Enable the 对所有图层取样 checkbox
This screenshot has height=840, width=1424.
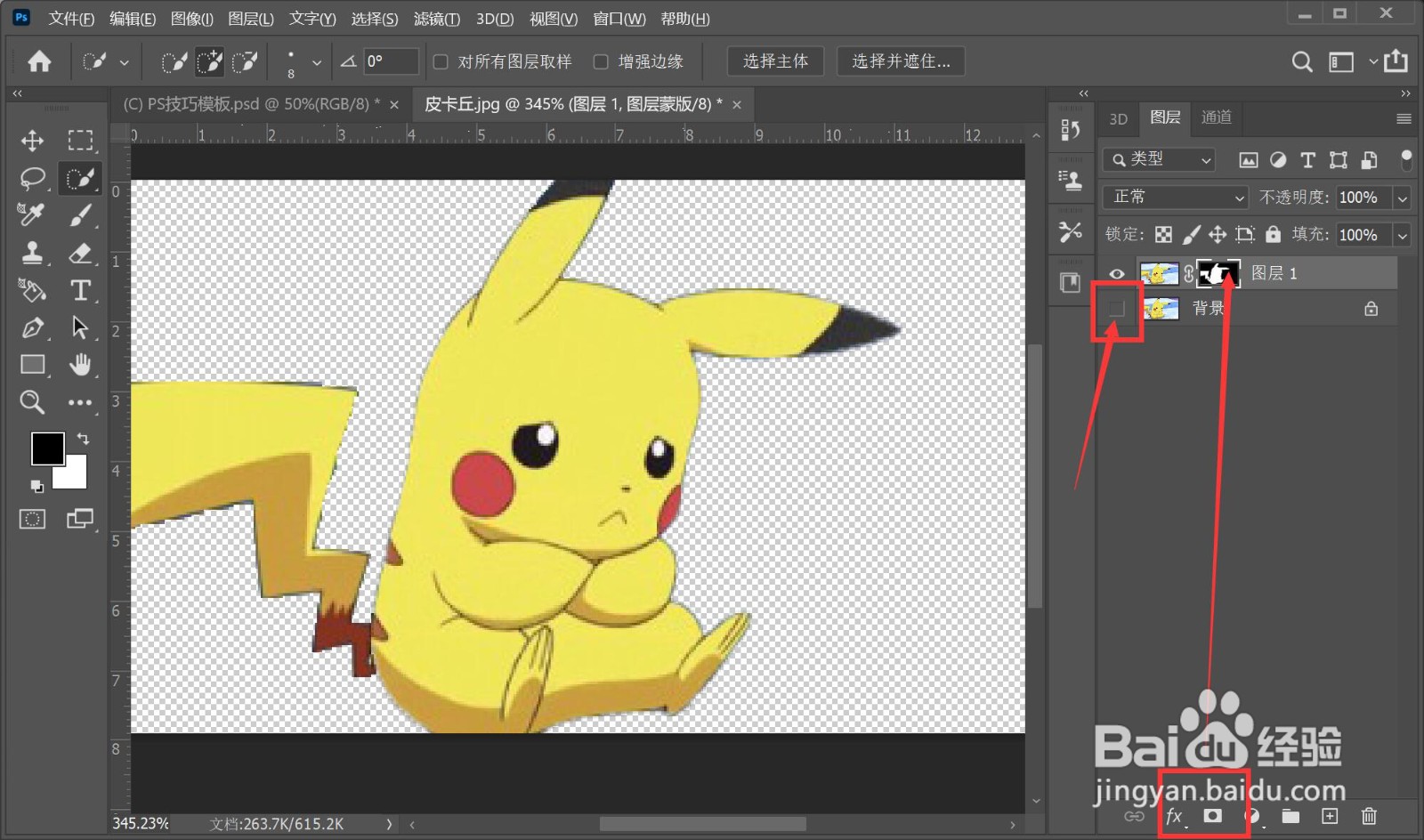(441, 61)
